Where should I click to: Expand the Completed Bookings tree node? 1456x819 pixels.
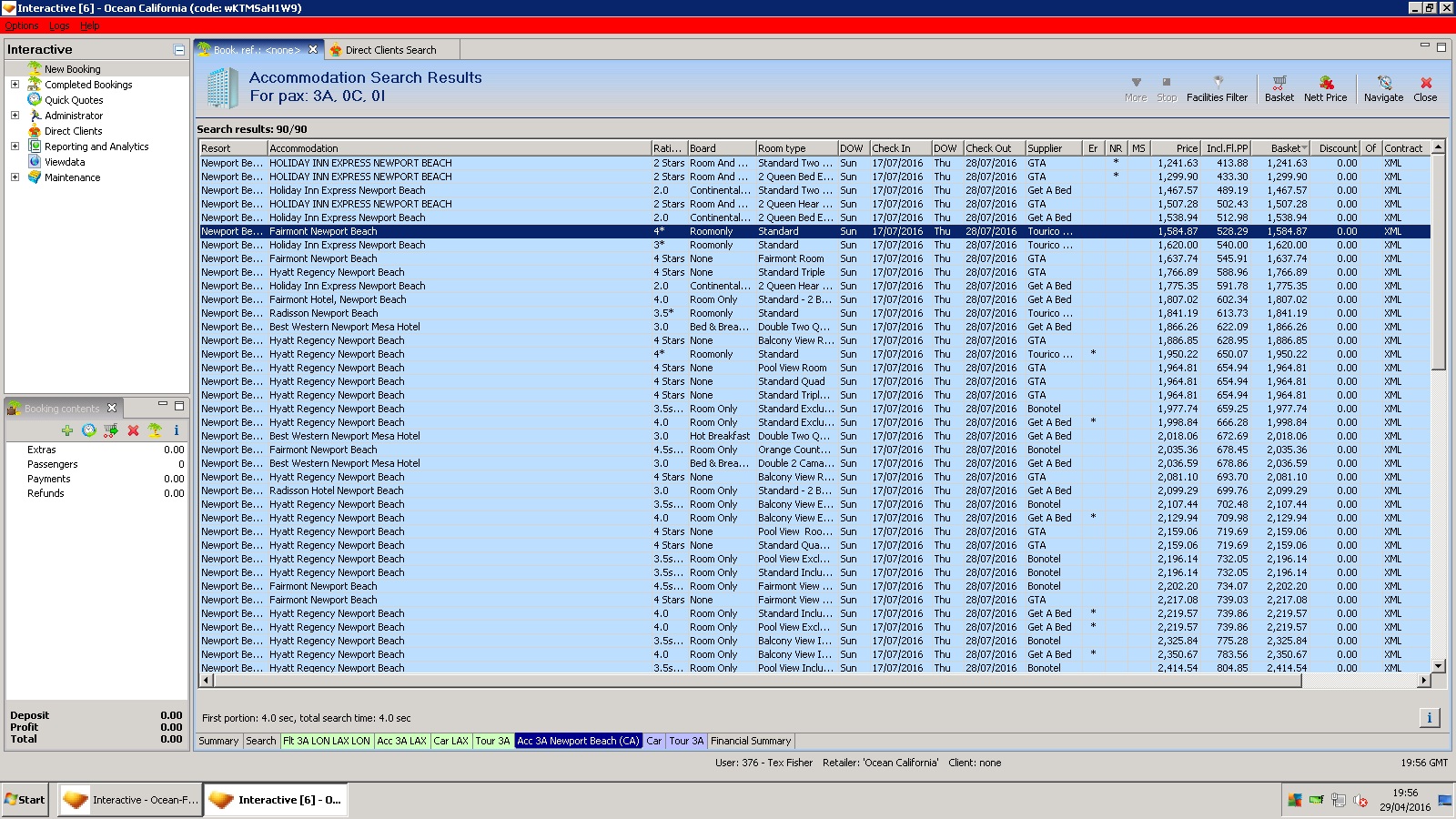tap(15, 85)
